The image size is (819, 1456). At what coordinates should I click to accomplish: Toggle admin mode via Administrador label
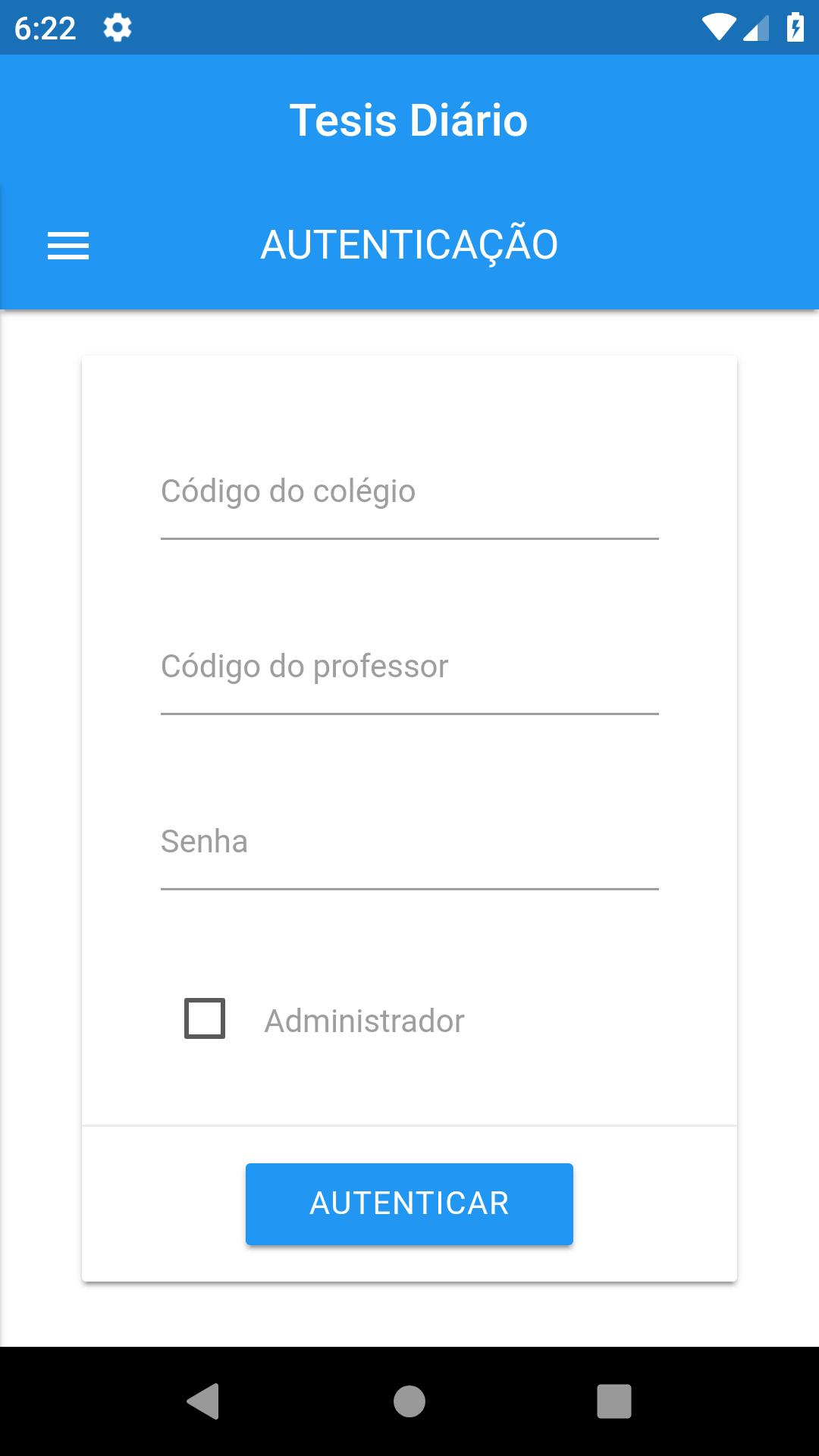pyautogui.click(x=364, y=1021)
